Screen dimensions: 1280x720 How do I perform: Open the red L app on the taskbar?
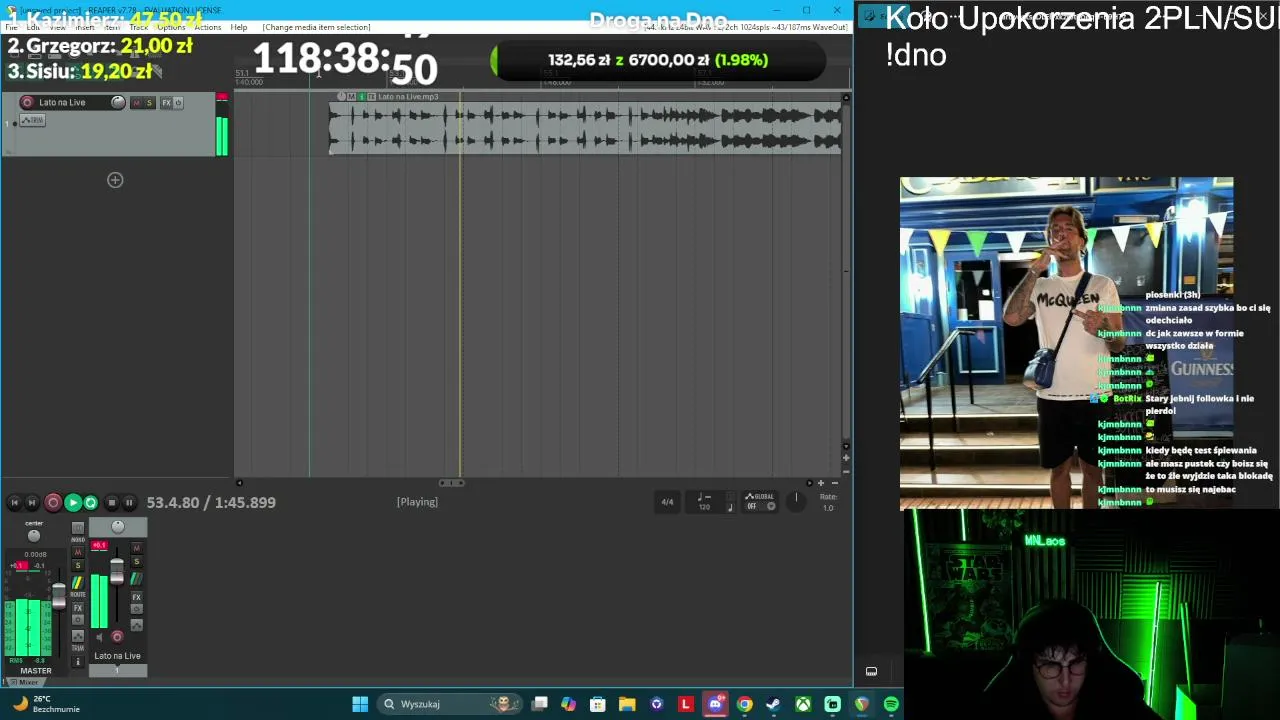[x=686, y=704]
